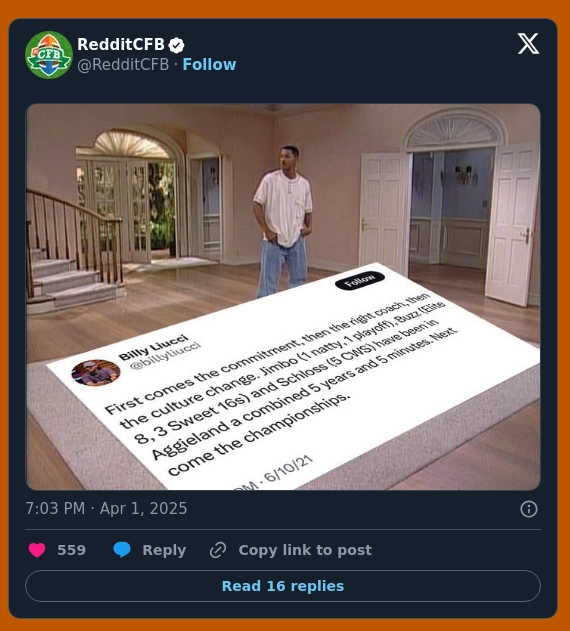Open the info icon beside the timestamp
The height and width of the screenshot is (631, 570).
529,509
